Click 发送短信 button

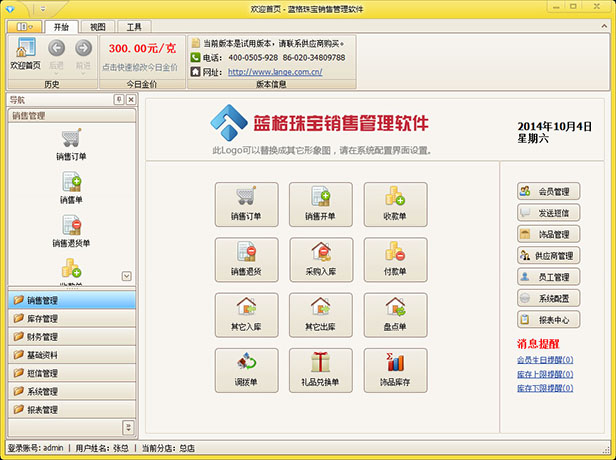point(548,213)
